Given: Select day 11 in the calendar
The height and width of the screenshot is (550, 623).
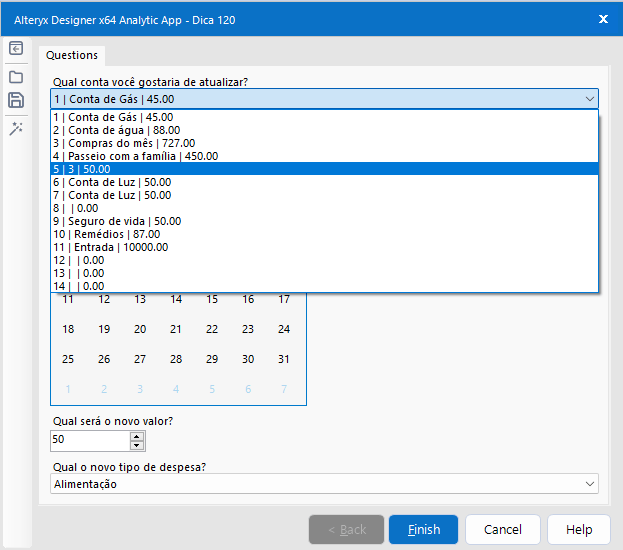Looking at the screenshot, I should [x=68, y=299].
